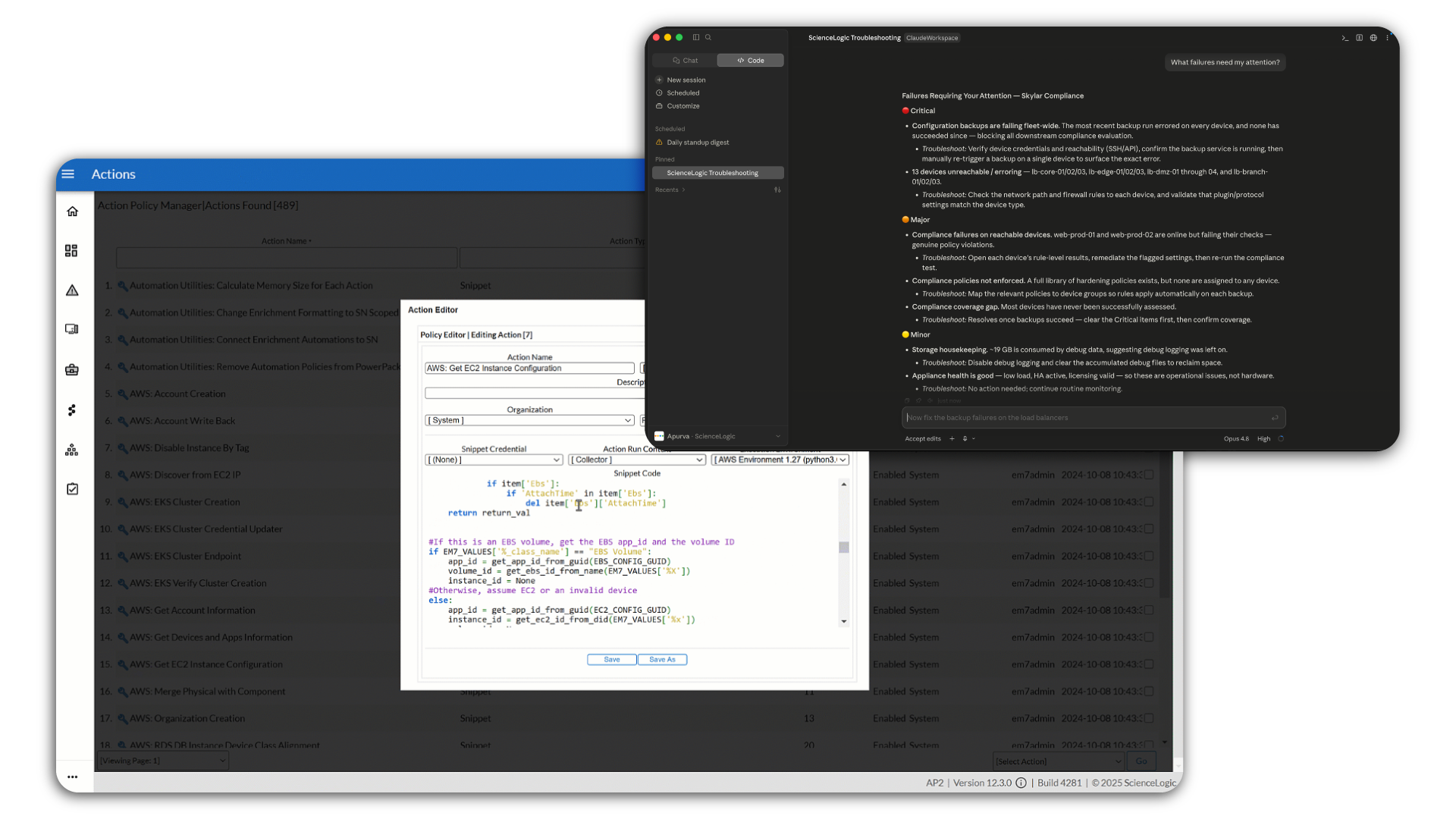
Task: Tick checkbox for AWS: EKS Verify Cluster Creation row
Action: [1149, 583]
